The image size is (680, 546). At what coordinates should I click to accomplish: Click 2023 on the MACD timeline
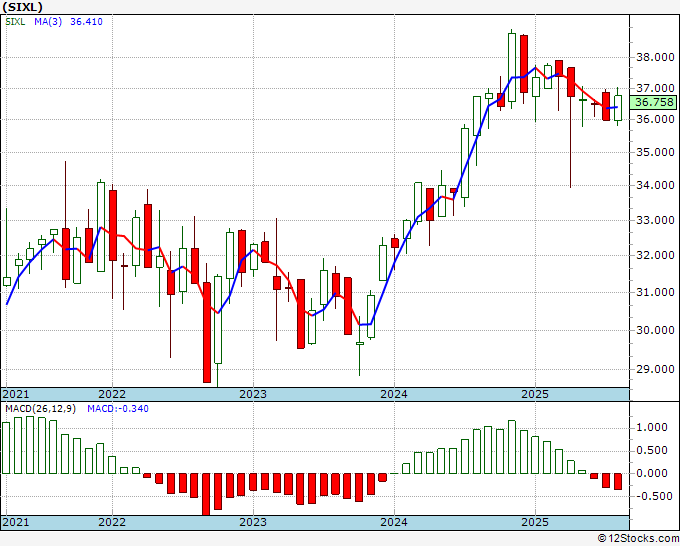pyautogui.click(x=253, y=522)
